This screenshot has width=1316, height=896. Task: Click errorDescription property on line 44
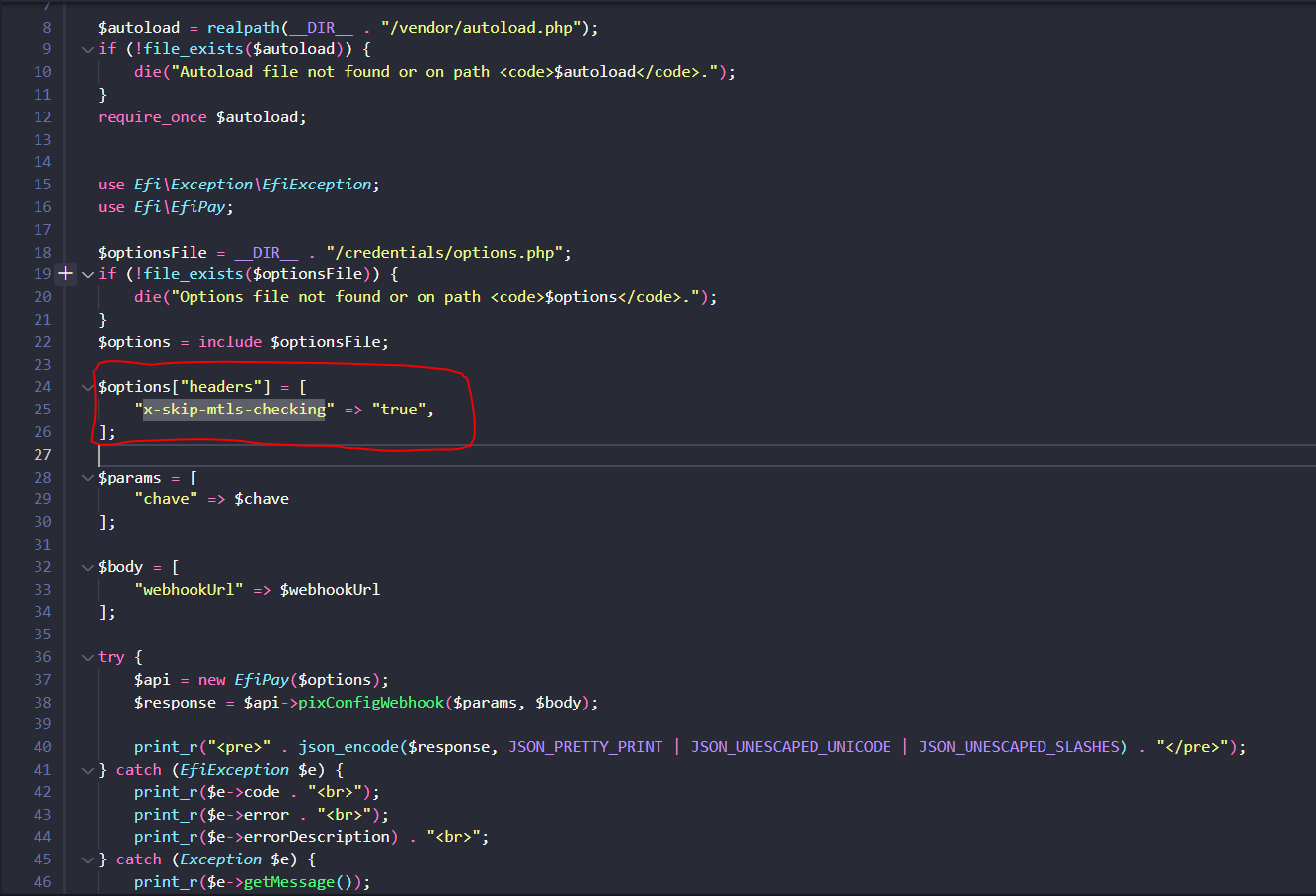click(x=317, y=837)
